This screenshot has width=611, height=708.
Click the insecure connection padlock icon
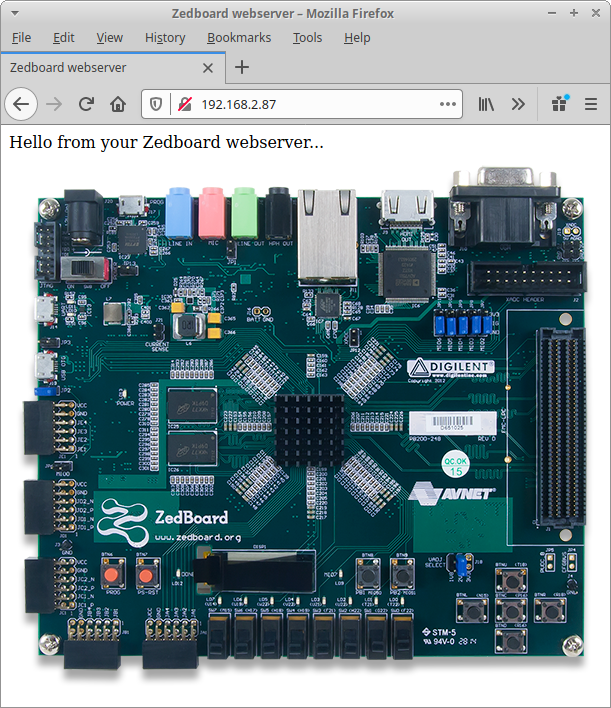coord(183,104)
